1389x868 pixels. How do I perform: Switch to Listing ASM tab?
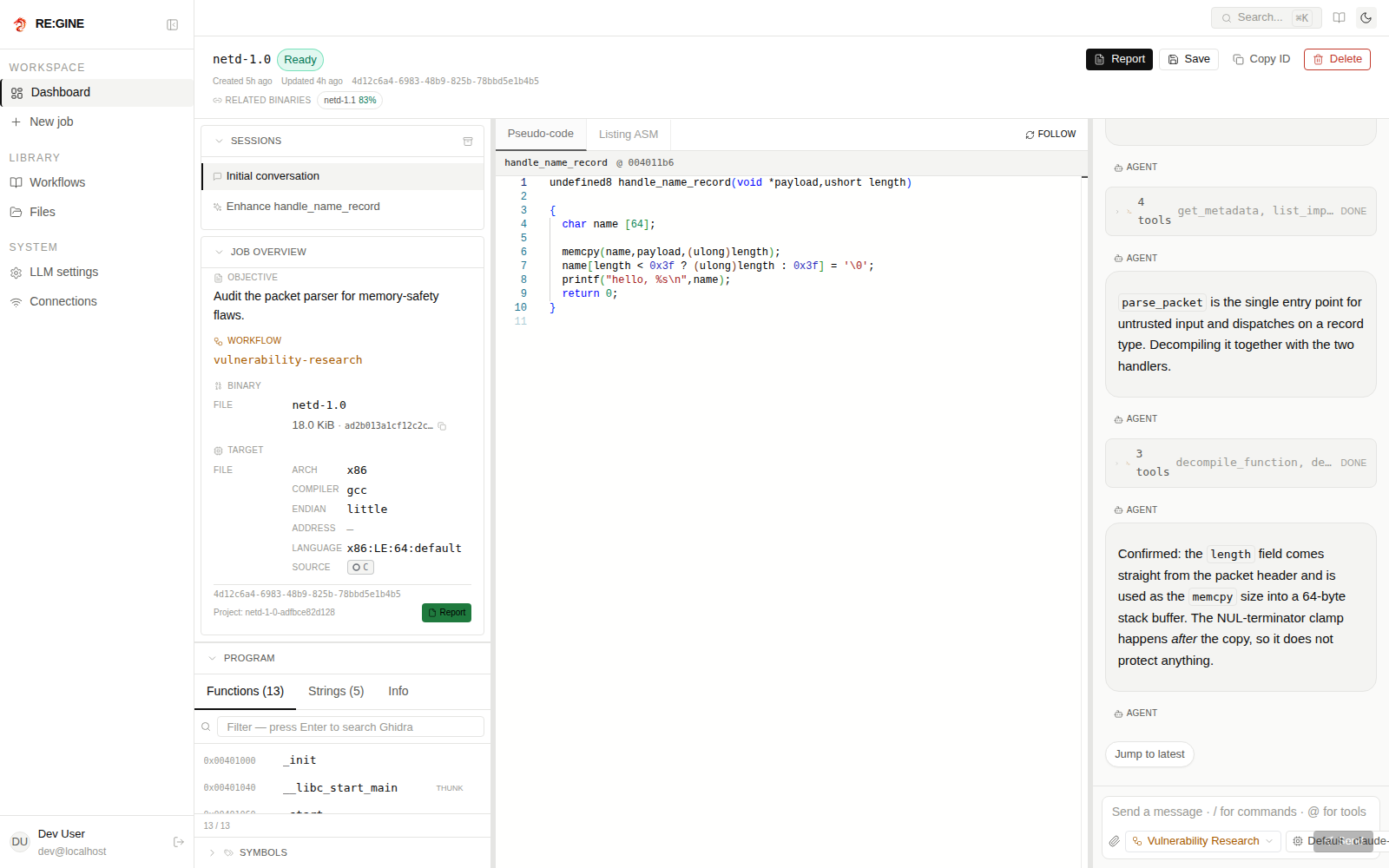pos(629,134)
